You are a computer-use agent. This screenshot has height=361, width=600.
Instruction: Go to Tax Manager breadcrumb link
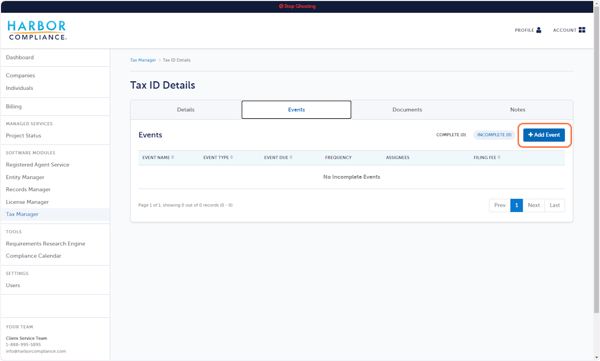[143, 60]
